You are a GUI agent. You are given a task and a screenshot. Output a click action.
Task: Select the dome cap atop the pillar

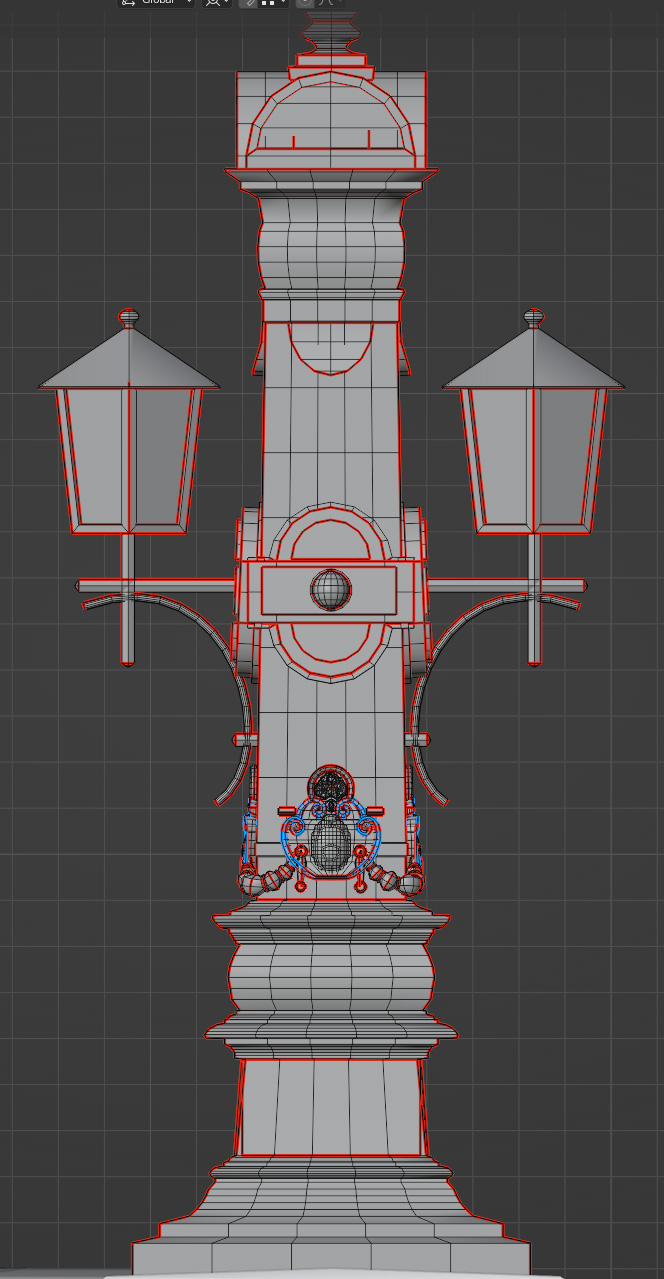331,115
